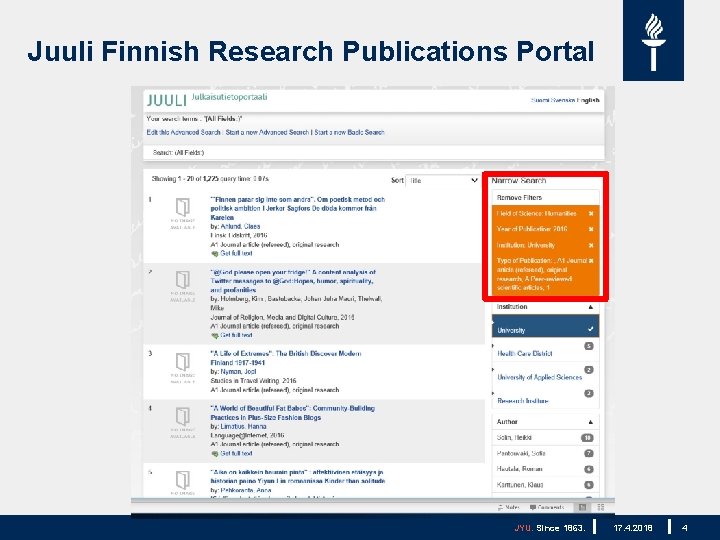Viewport: 720px width, 540px height.
Task: Click the Get full text icon for result 4
Action: click(x=214, y=453)
